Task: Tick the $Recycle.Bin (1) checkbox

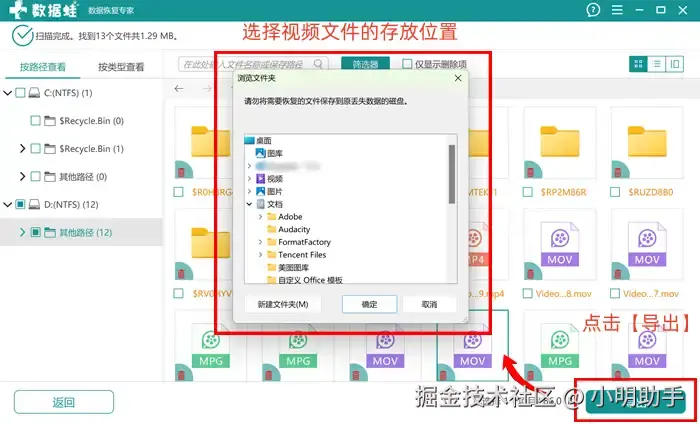Action: (35, 149)
